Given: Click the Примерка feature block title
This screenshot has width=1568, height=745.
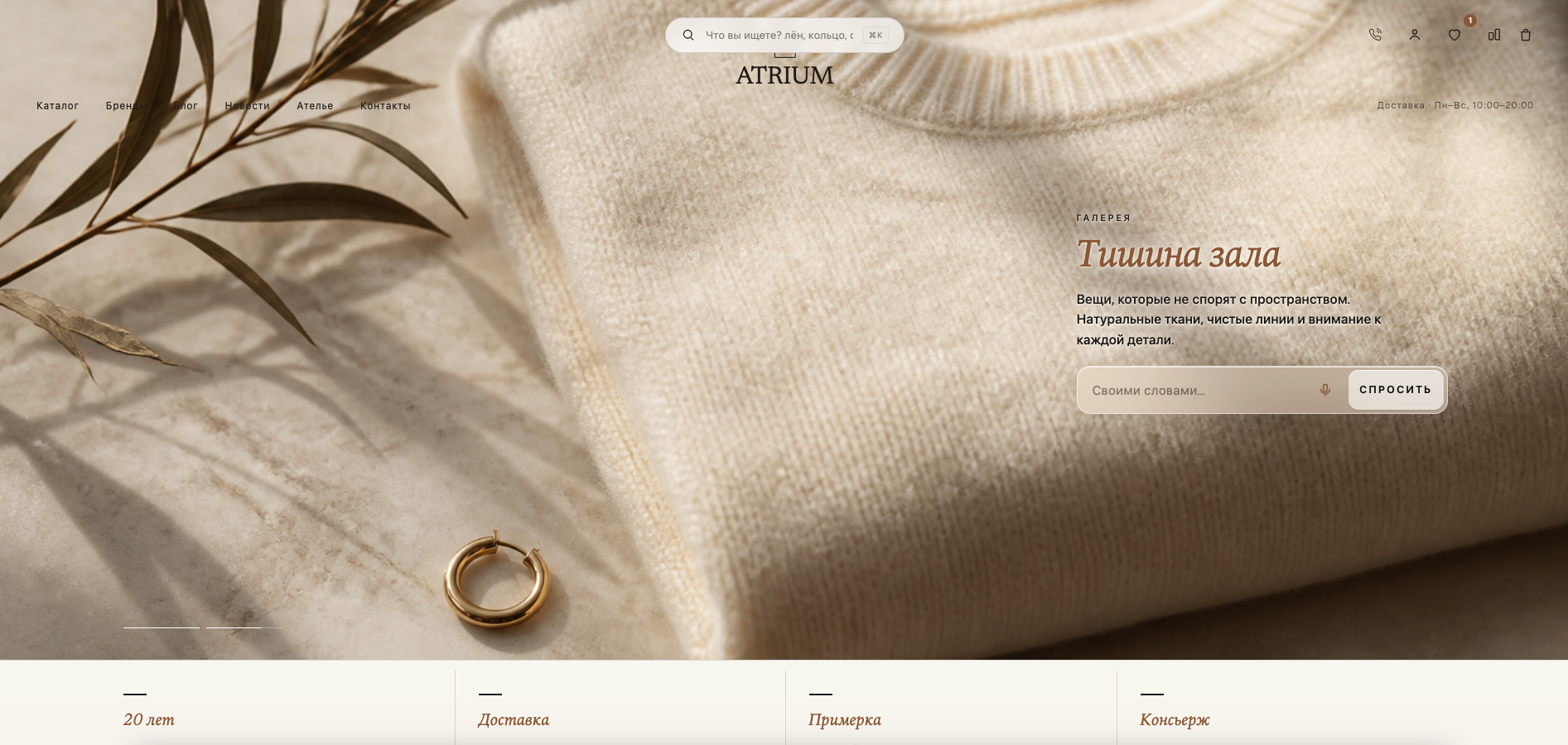Looking at the screenshot, I should point(845,719).
